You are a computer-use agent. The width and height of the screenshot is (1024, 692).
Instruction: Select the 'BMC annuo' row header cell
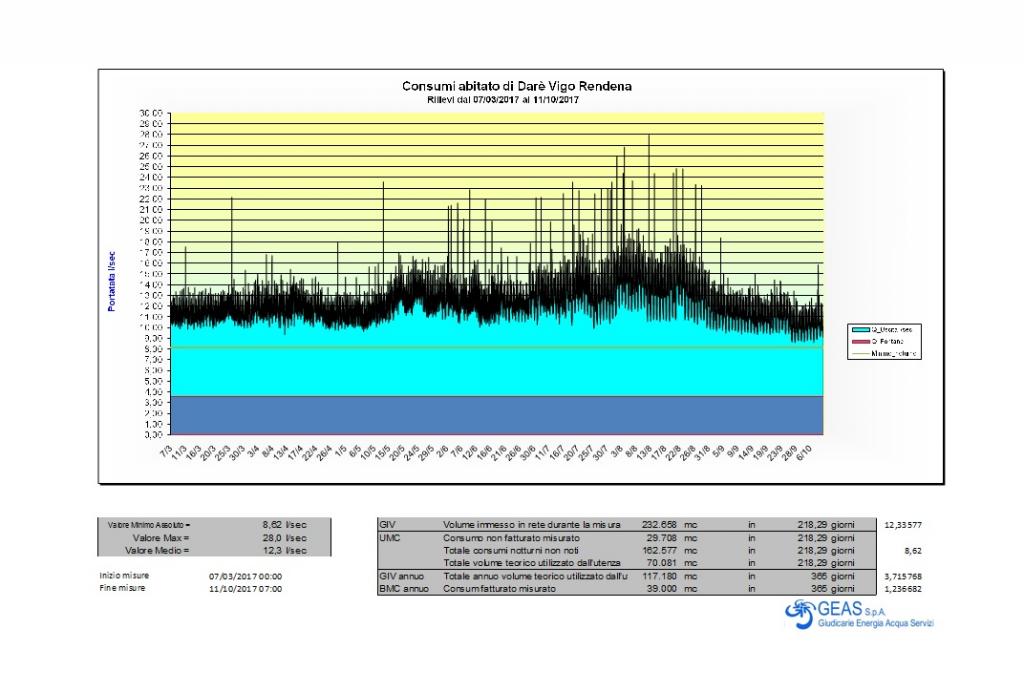(404, 589)
